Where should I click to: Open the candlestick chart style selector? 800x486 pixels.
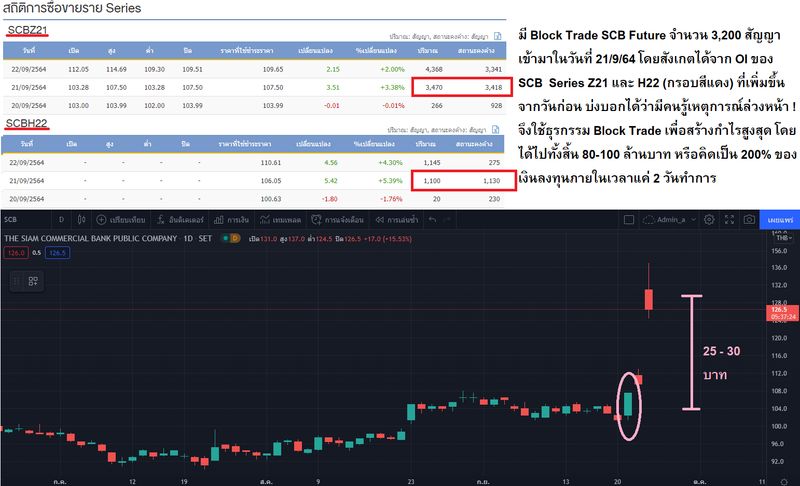coord(81,220)
